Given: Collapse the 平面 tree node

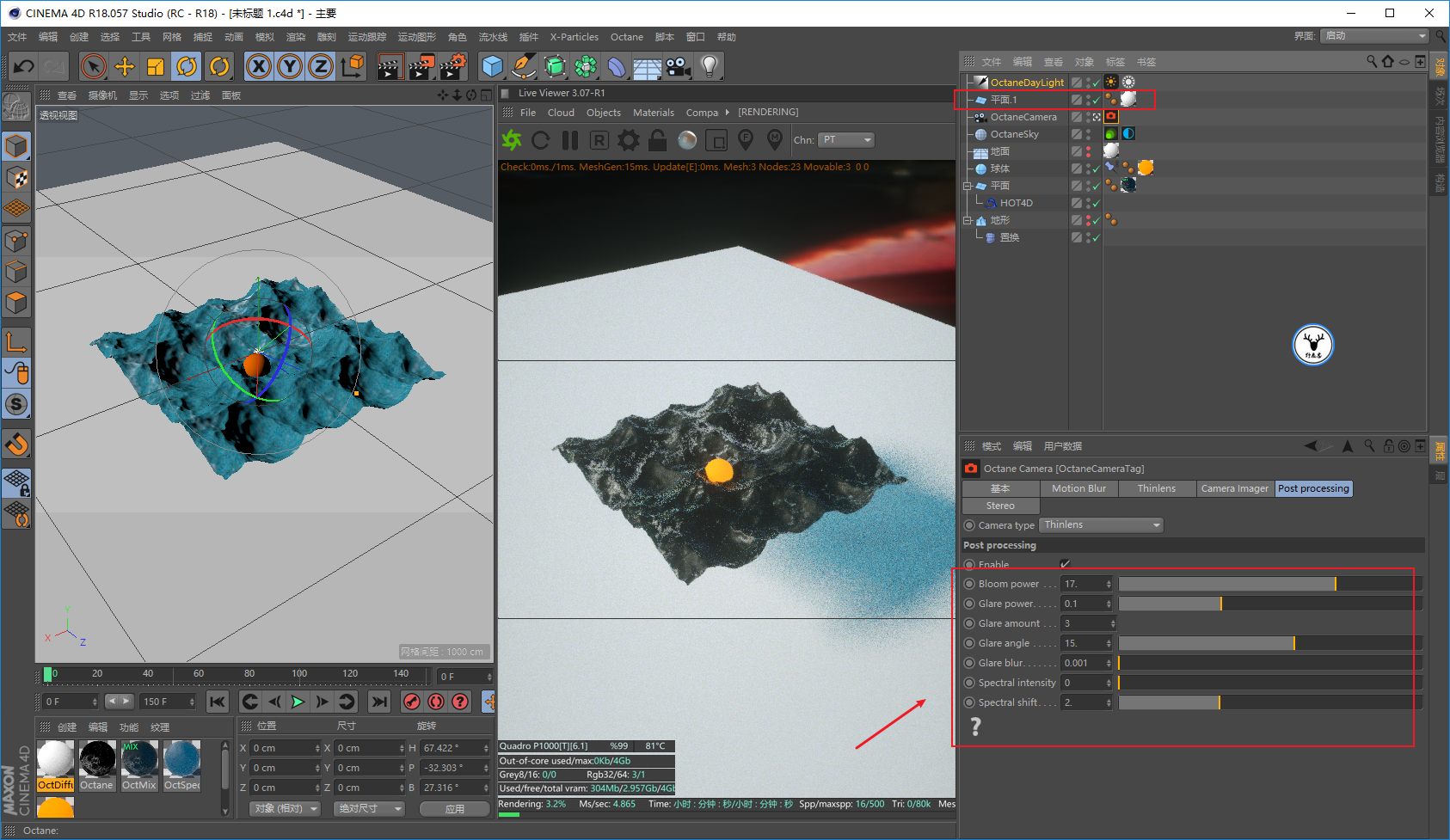Looking at the screenshot, I should 968,186.
